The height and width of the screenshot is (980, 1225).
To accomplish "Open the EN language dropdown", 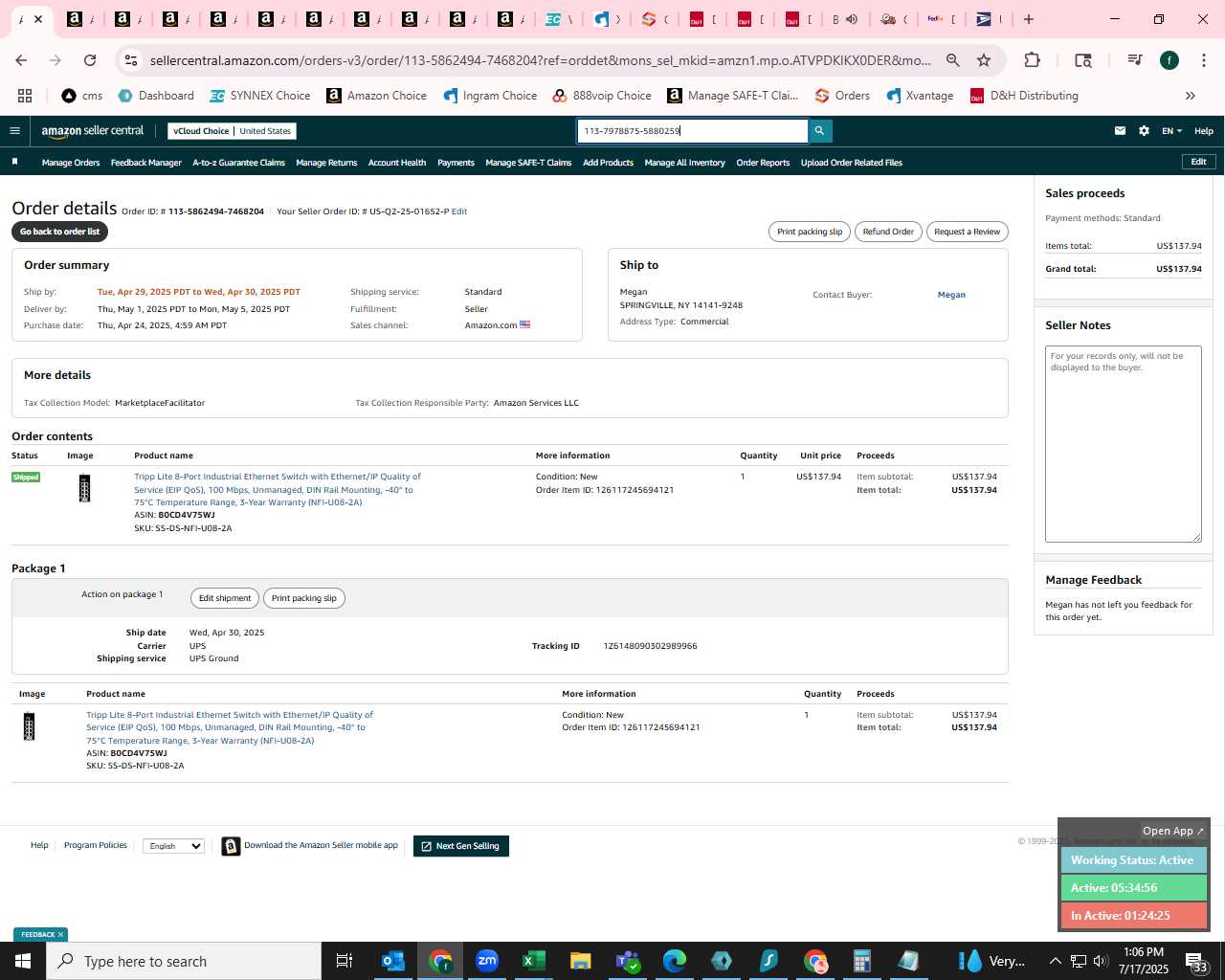I will [x=1171, y=131].
